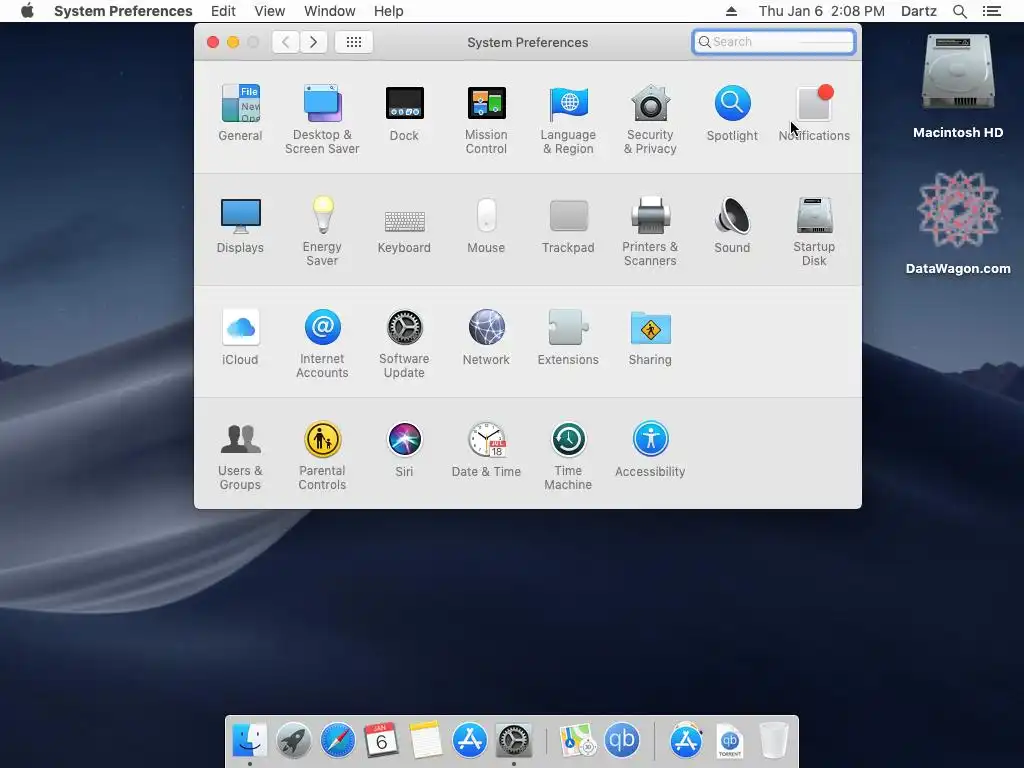1024x768 pixels.
Task: Open Accessibility preferences pane
Action: coord(650,449)
